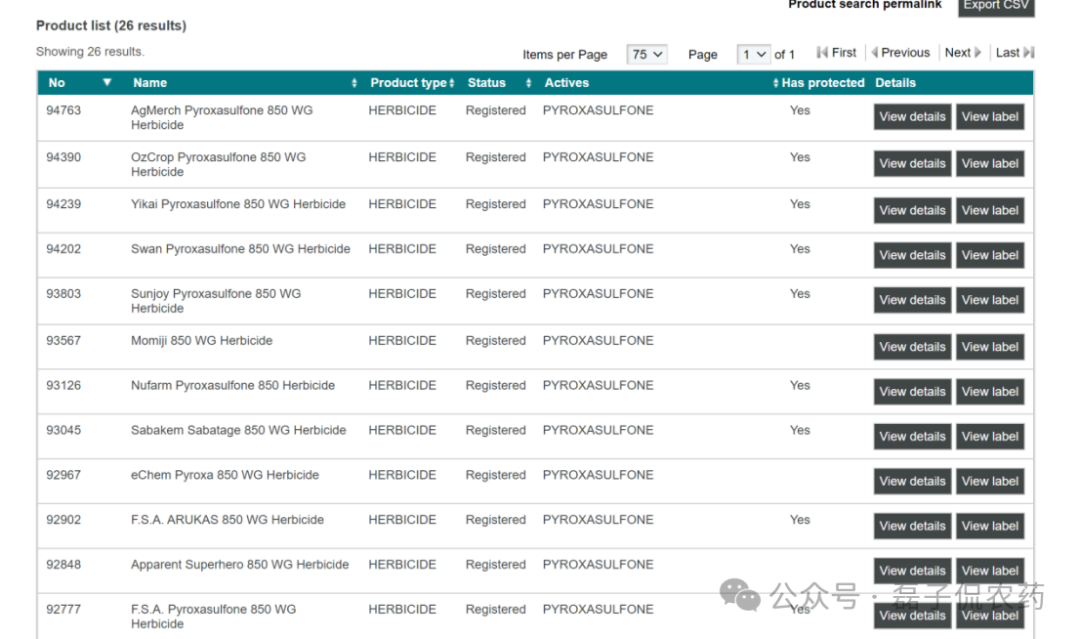Click the Actives column header
Image resolution: width=1080 pixels, height=639 pixels.
click(567, 83)
